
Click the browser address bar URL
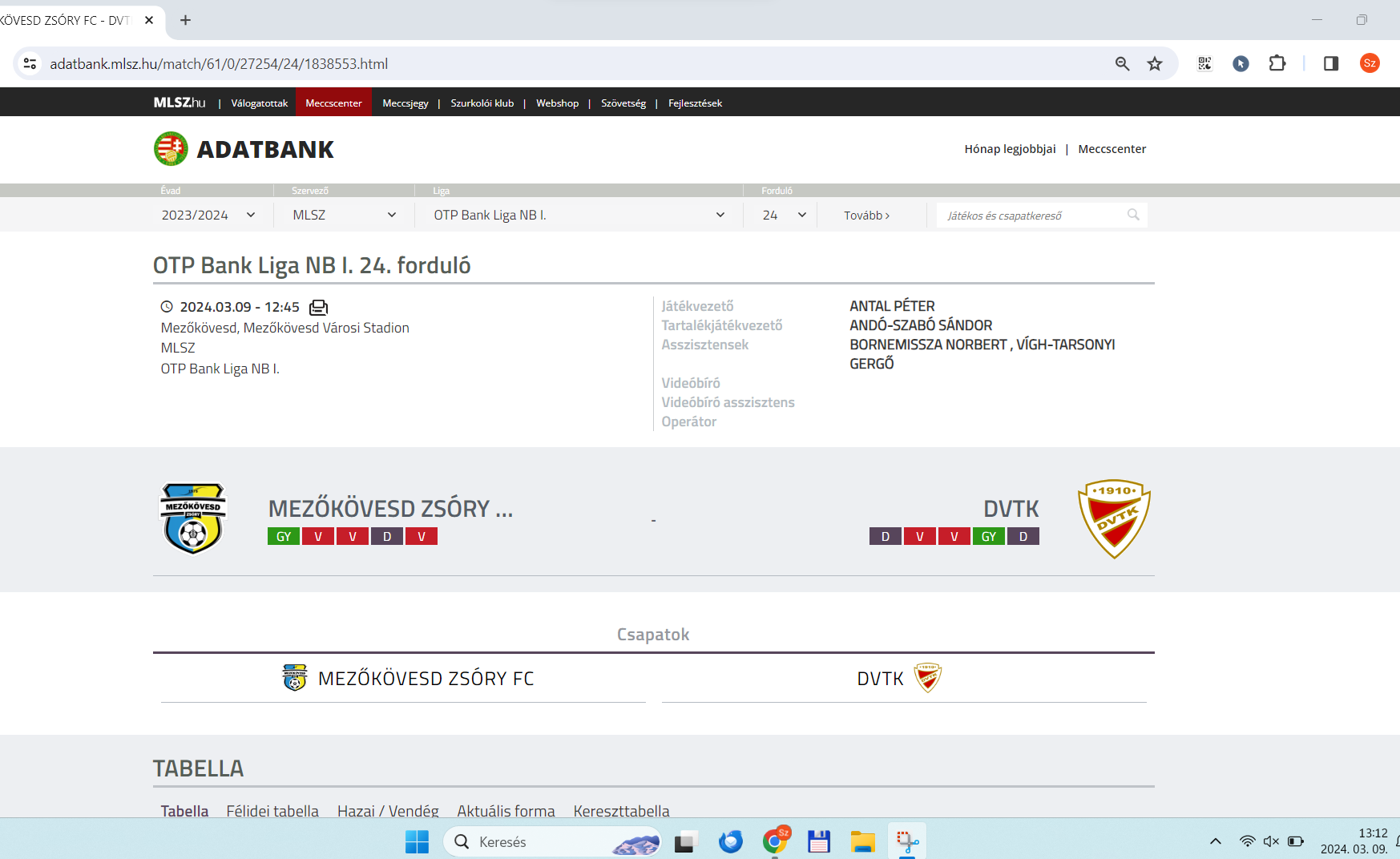point(219,63)
